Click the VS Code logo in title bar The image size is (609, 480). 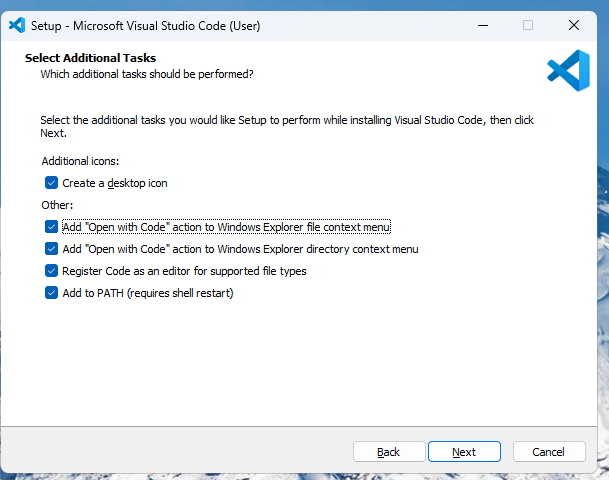pos(17,26)
